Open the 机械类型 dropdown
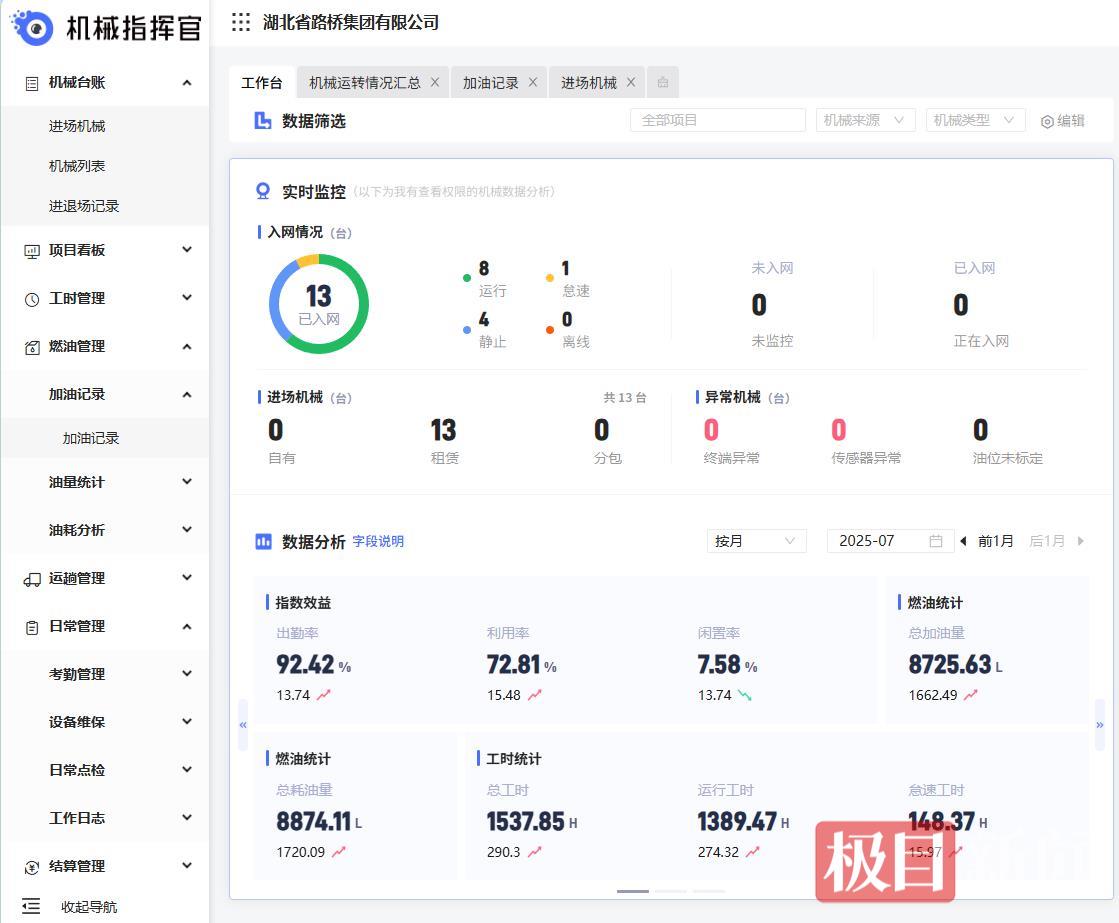1119x923 pixels. pos(975,119)
